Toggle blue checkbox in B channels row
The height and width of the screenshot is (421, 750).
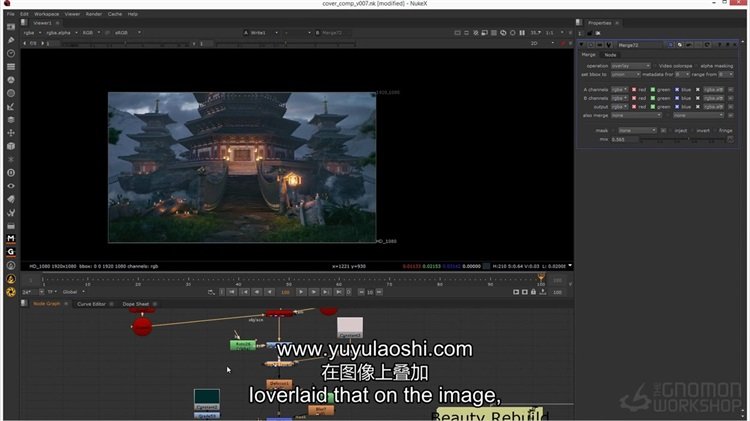point(677,98)
